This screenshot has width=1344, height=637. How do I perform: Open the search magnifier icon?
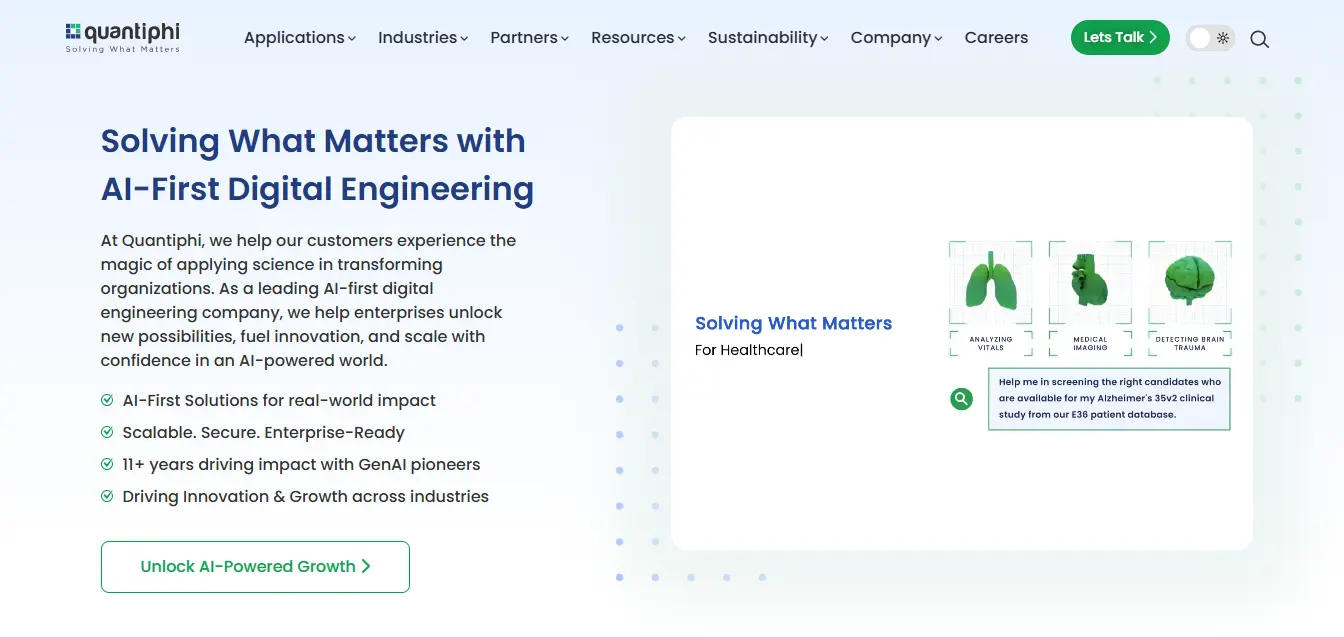click(x=1259, y=39)
